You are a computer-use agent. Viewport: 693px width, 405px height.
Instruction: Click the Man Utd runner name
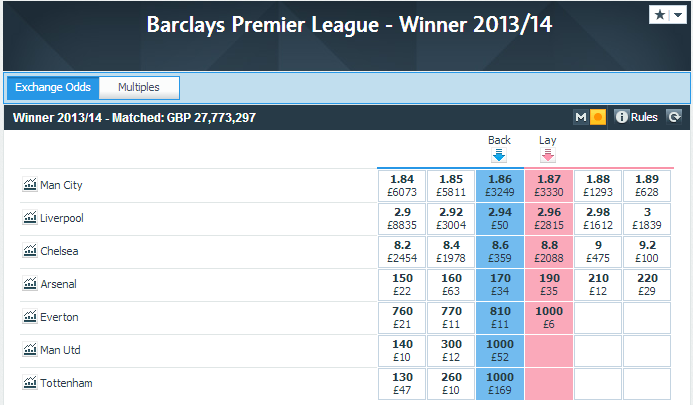tap(60, 350)
